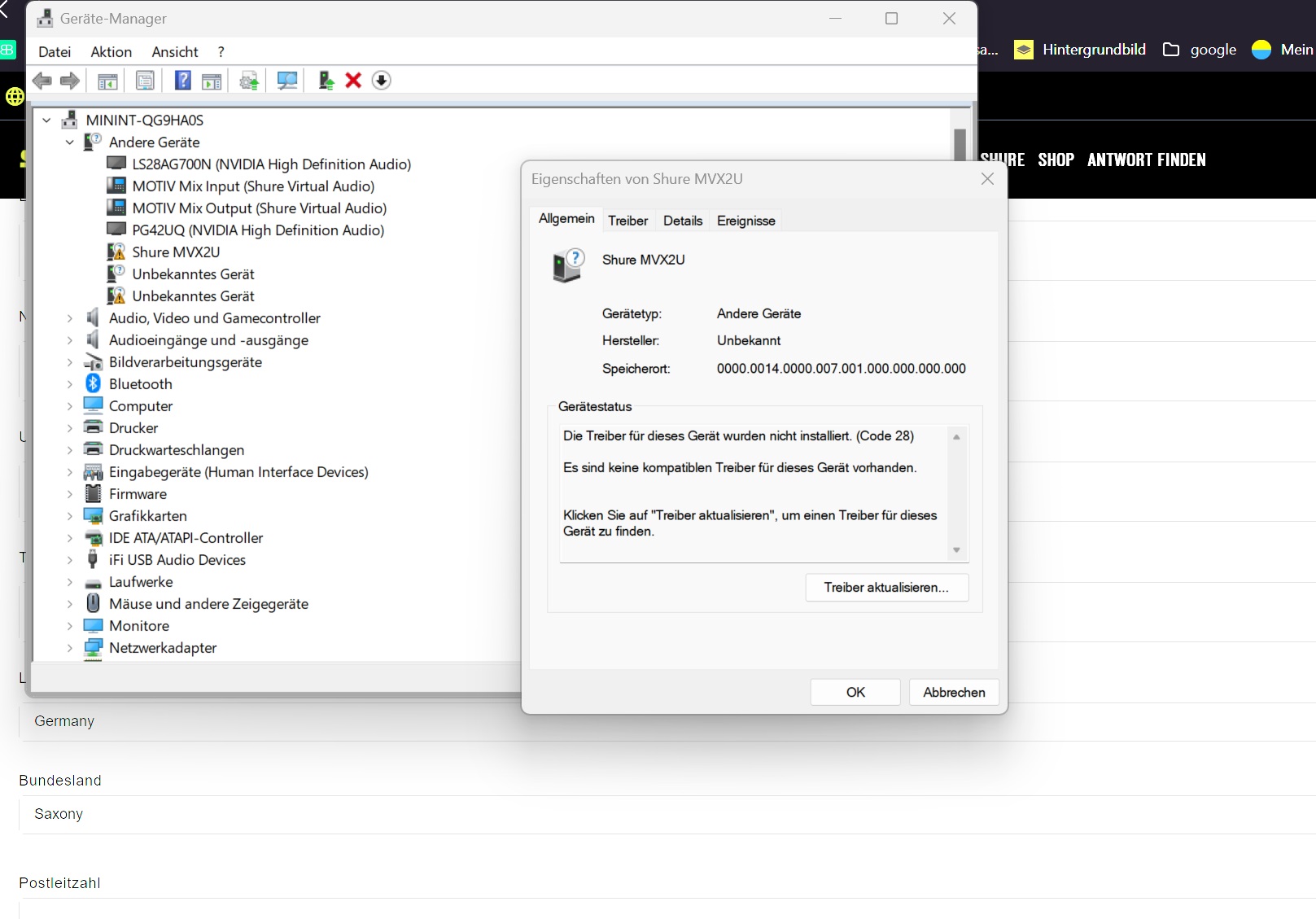
Task: Click the Computer category icon
Action: click(x=94, y=405)
